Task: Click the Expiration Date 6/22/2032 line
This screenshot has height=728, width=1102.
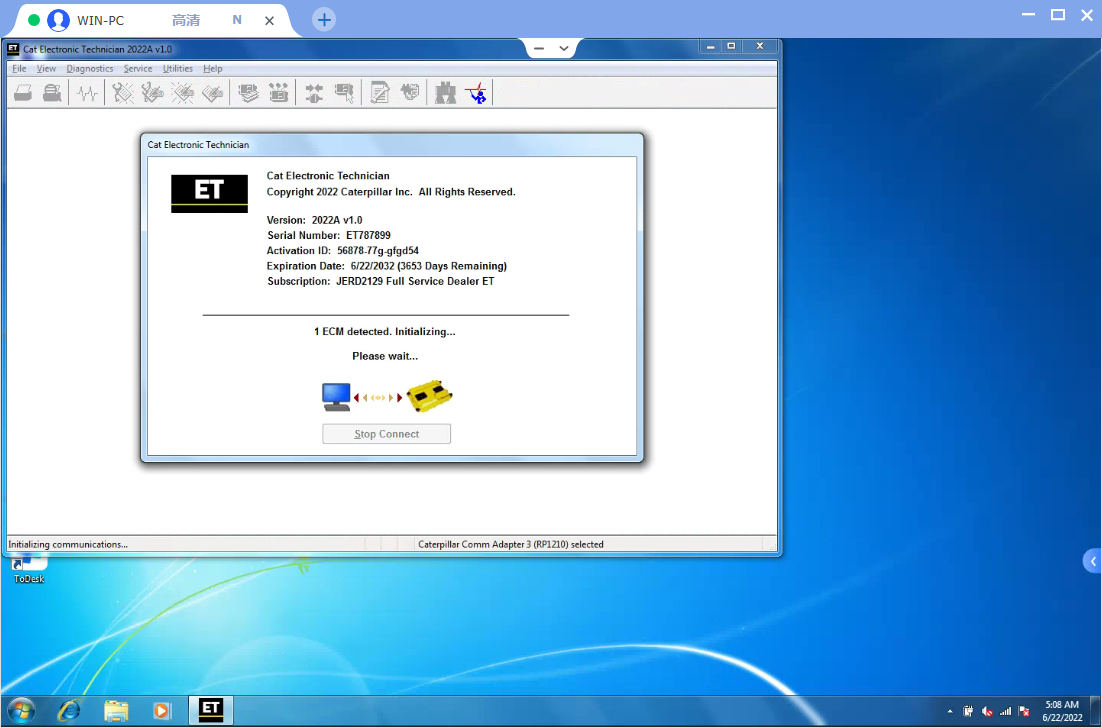Action: point(387,266)
